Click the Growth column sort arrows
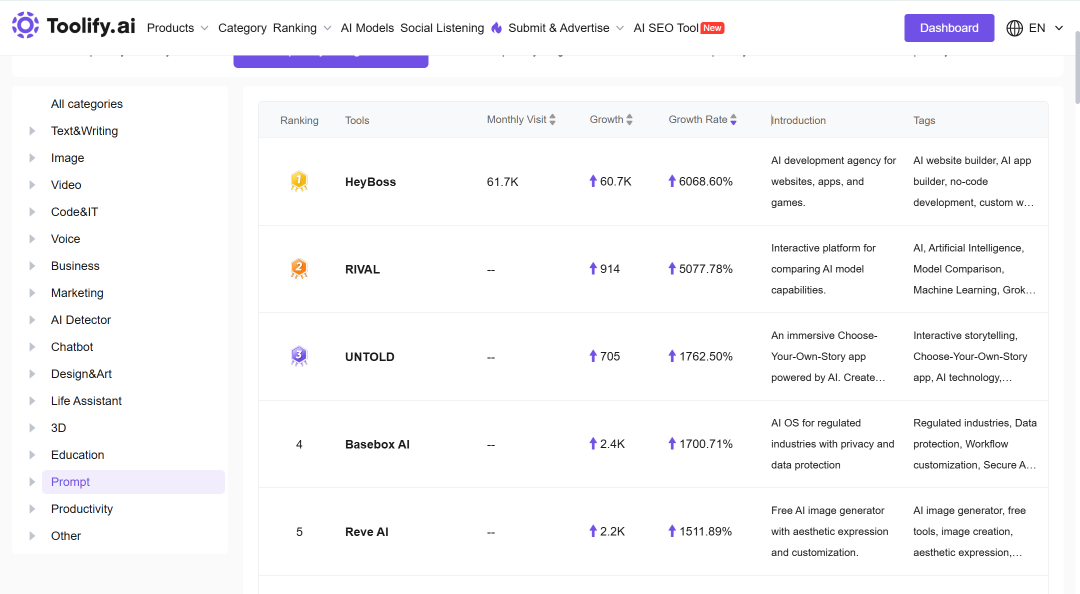 (x=630, y=120)
